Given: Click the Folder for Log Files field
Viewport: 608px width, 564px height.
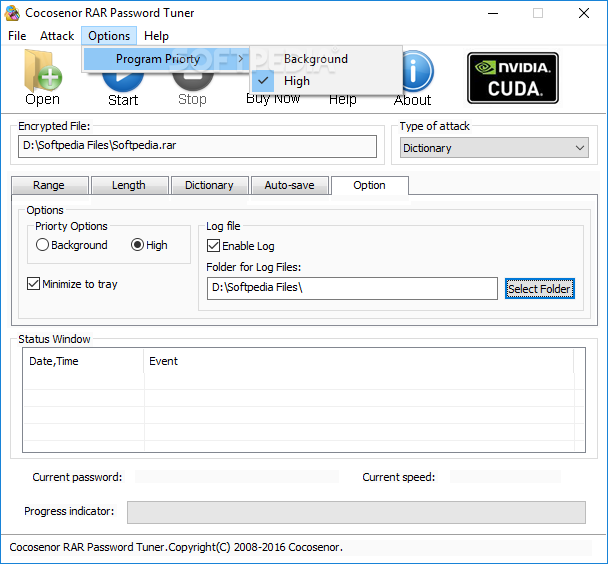Looking at the screenshot, I should pos(352,288).
